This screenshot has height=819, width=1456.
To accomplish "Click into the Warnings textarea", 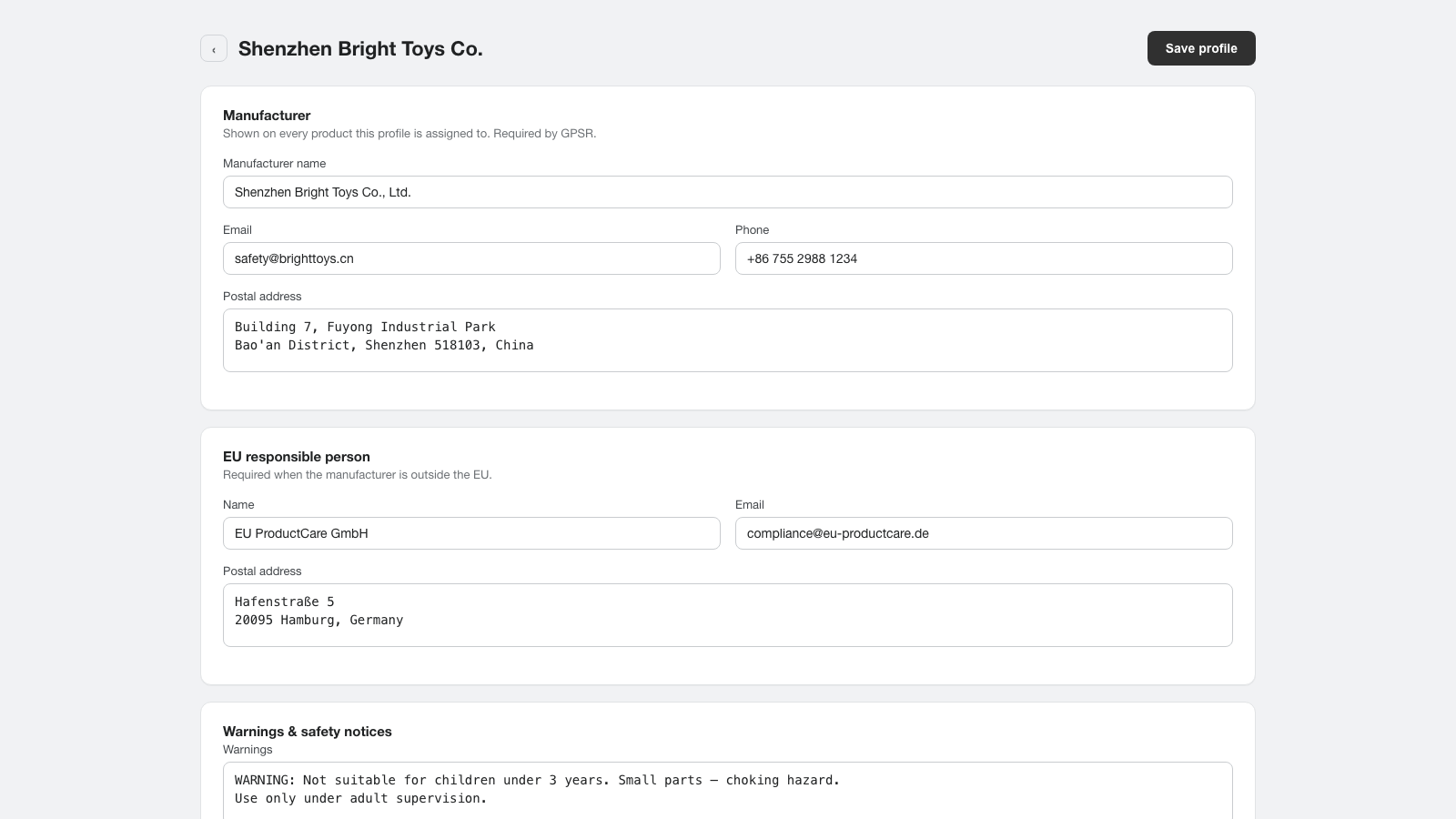I will [x=728, y=790].
